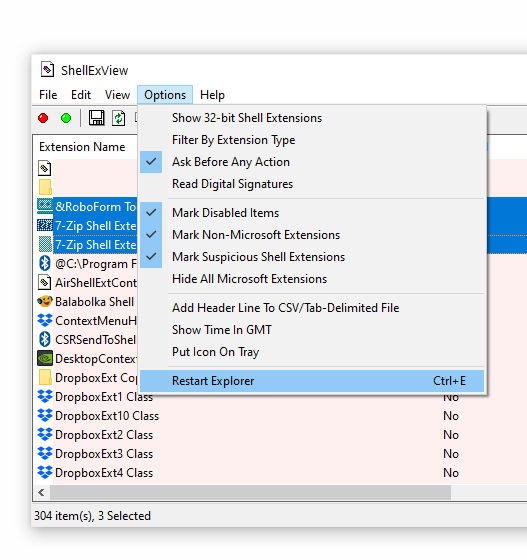The height and width of the screenshot is (560, 527).
Task: Click the left scroll arrow of horizontal scrollbar
Action: [x=41, y=492]
